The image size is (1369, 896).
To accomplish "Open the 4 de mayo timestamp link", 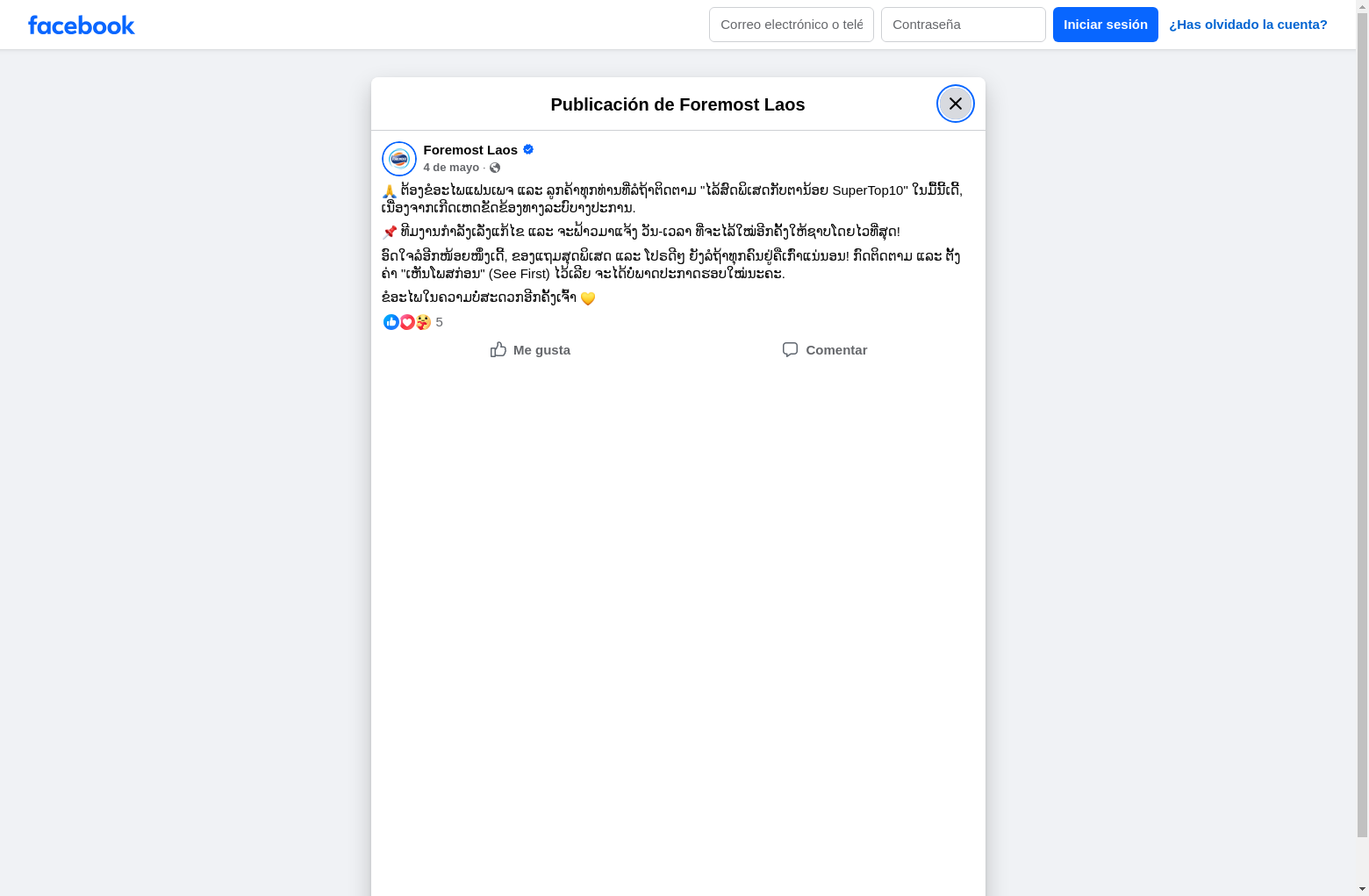I will pyautogui.click(x=451, y=168).
